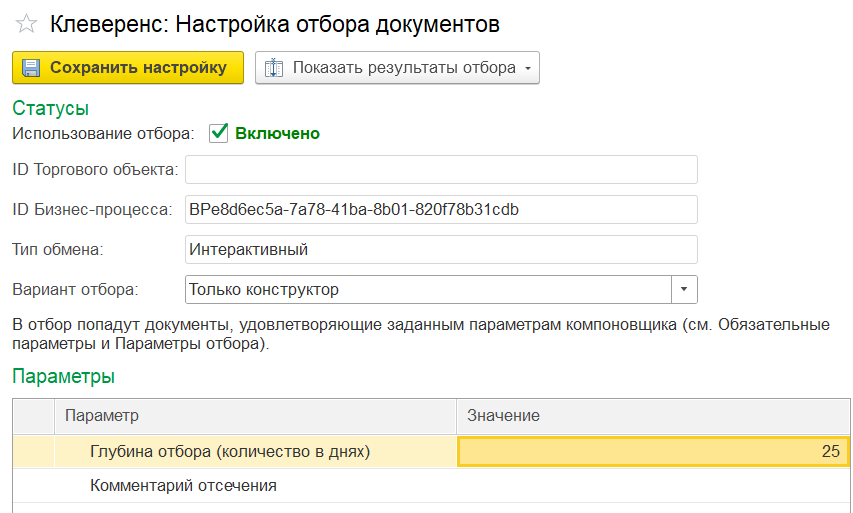Click the "Клеверенс: Настройка отбора документов" title
The height and width of the screenshot is (513, 853).
[275, 24]
